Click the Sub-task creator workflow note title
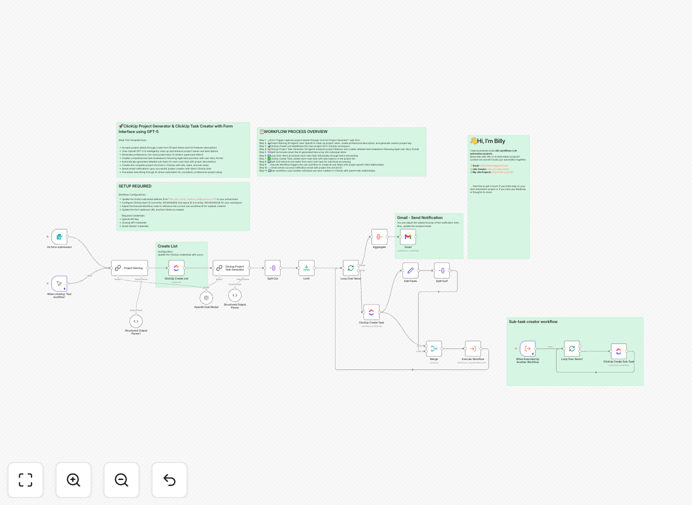This screenshot has width=692, height=505. [533, 322]
